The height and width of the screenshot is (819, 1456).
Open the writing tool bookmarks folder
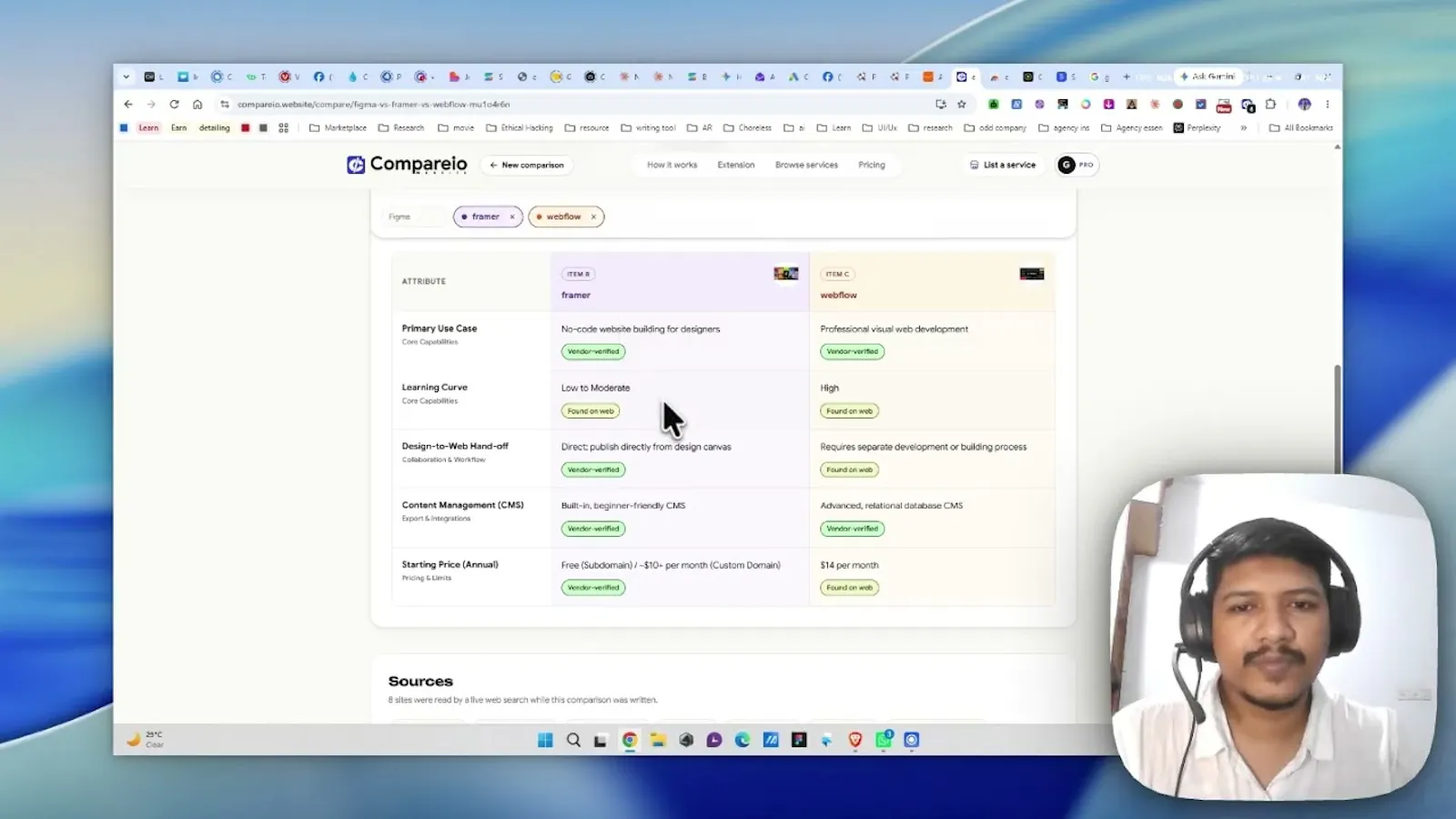click(x=648, y=128)
